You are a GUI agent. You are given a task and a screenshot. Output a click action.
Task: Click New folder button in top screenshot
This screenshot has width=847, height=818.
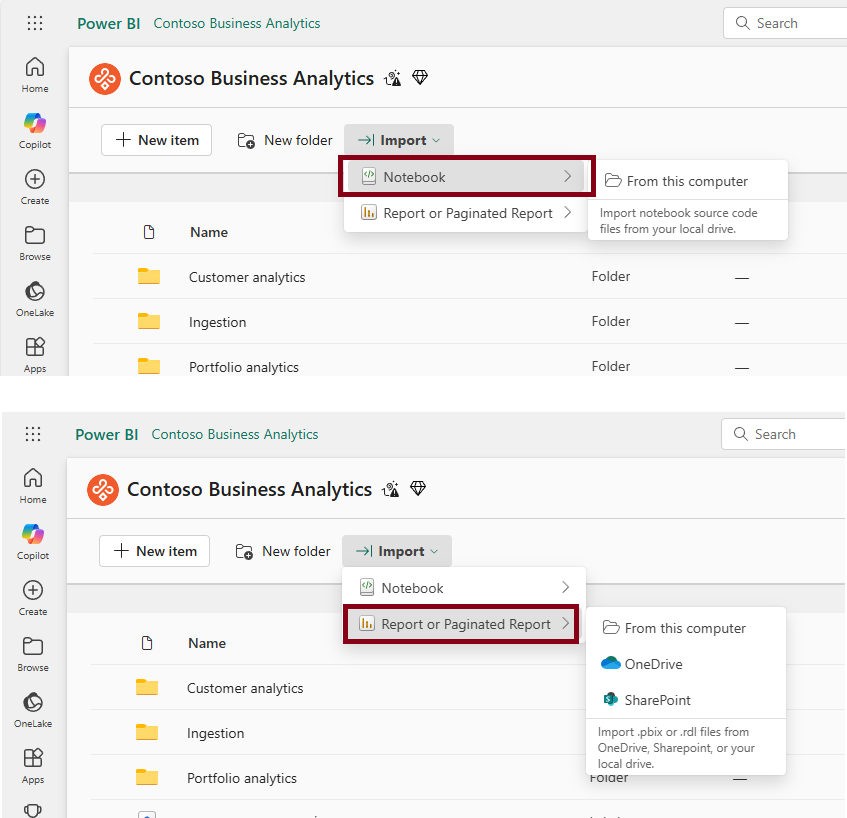tap(285, 140)
